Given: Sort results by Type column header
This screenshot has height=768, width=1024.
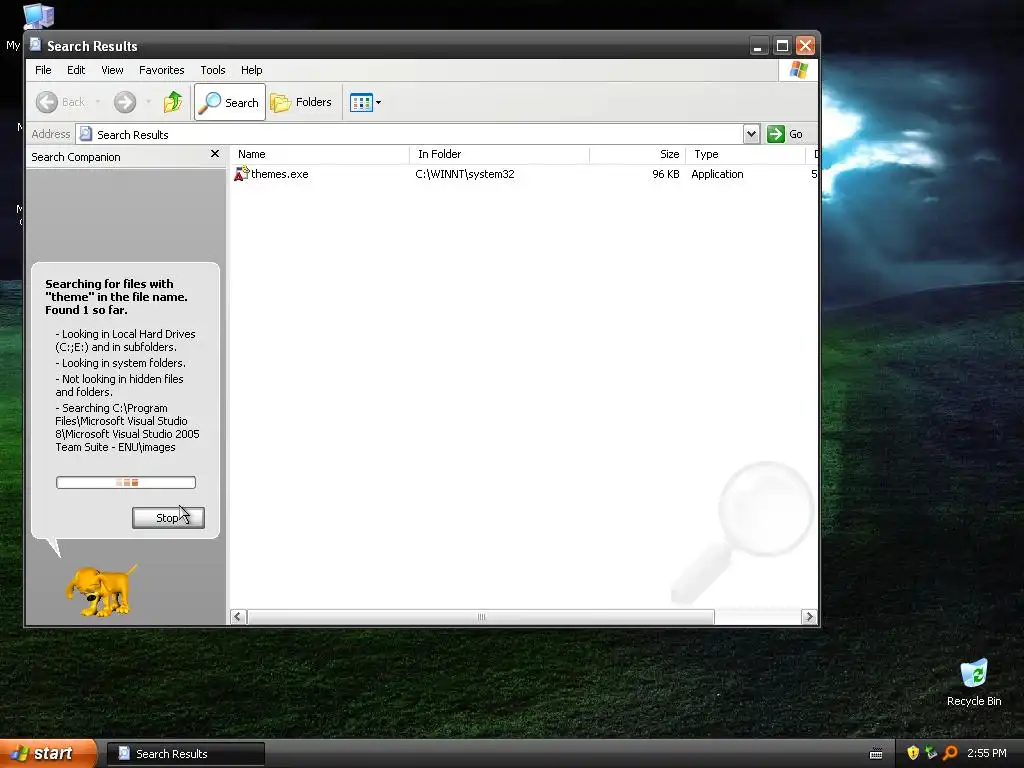Looking at the screenshot, I should [745, 154].
